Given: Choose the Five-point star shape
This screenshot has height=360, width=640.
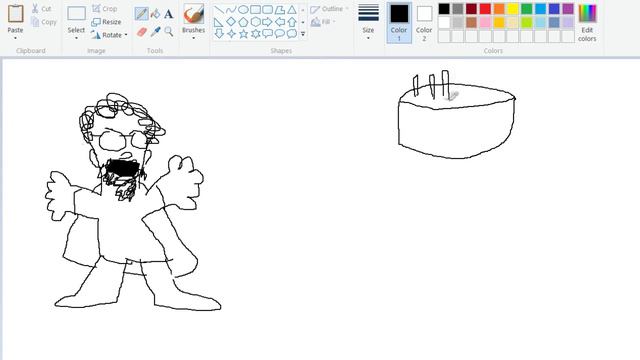Looking at the screenshot, I should pyautogui.click(x=243, y=33).
